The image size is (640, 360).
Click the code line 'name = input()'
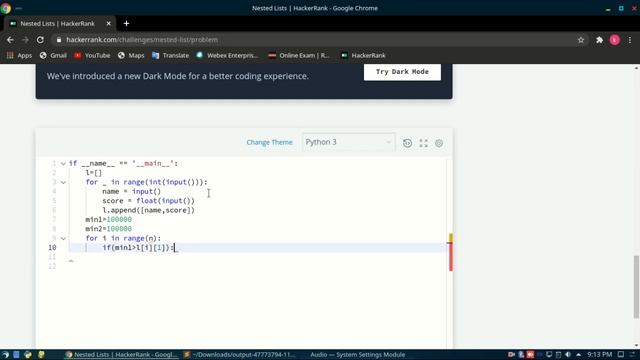[131, 191]
